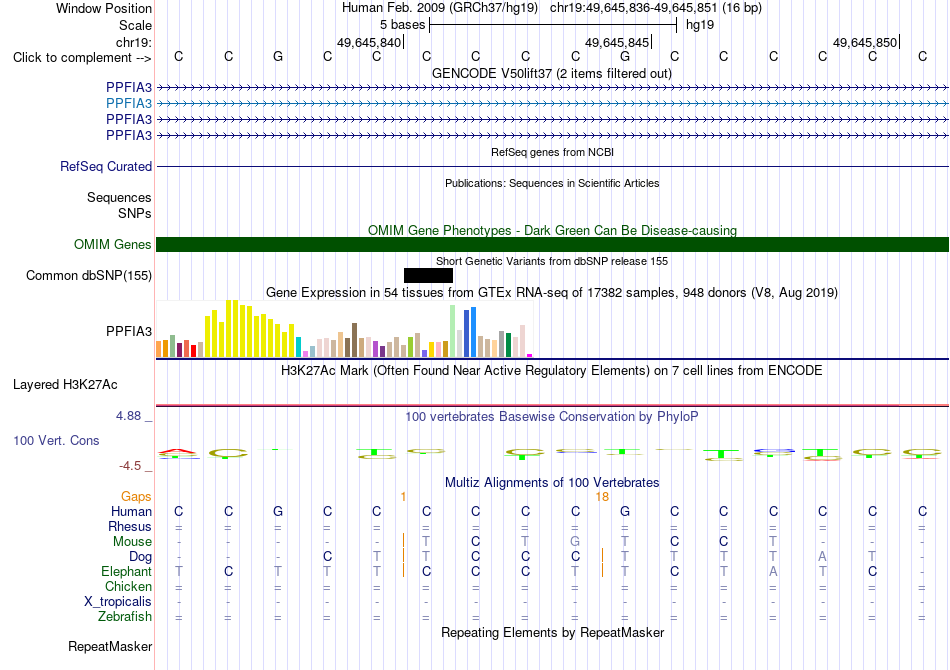This screenshot has width=950, height=670.
Task: Open the RefSeq Curated track label
Action: coord(105,167)
